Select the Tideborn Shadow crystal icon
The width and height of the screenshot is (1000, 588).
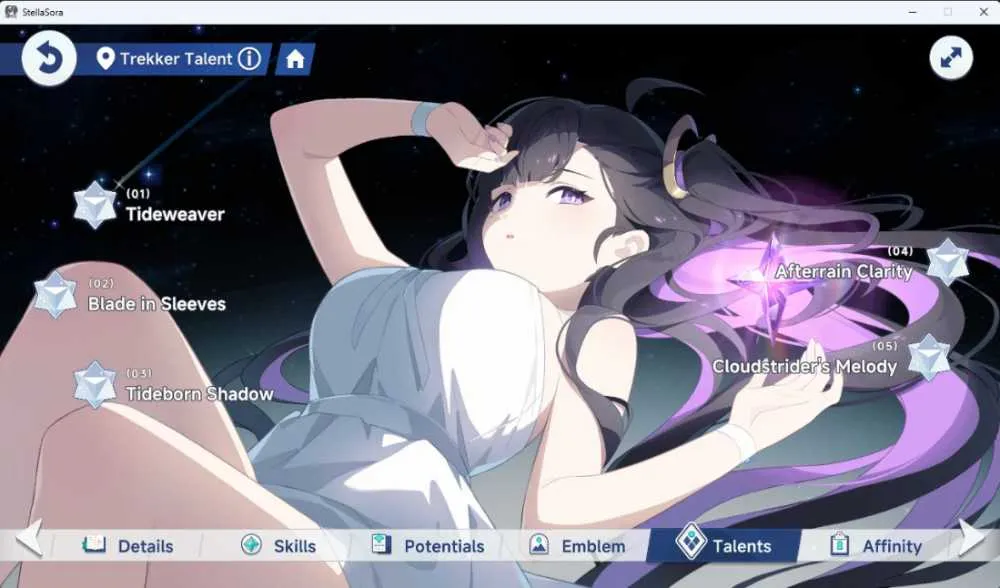coord(95,385)
